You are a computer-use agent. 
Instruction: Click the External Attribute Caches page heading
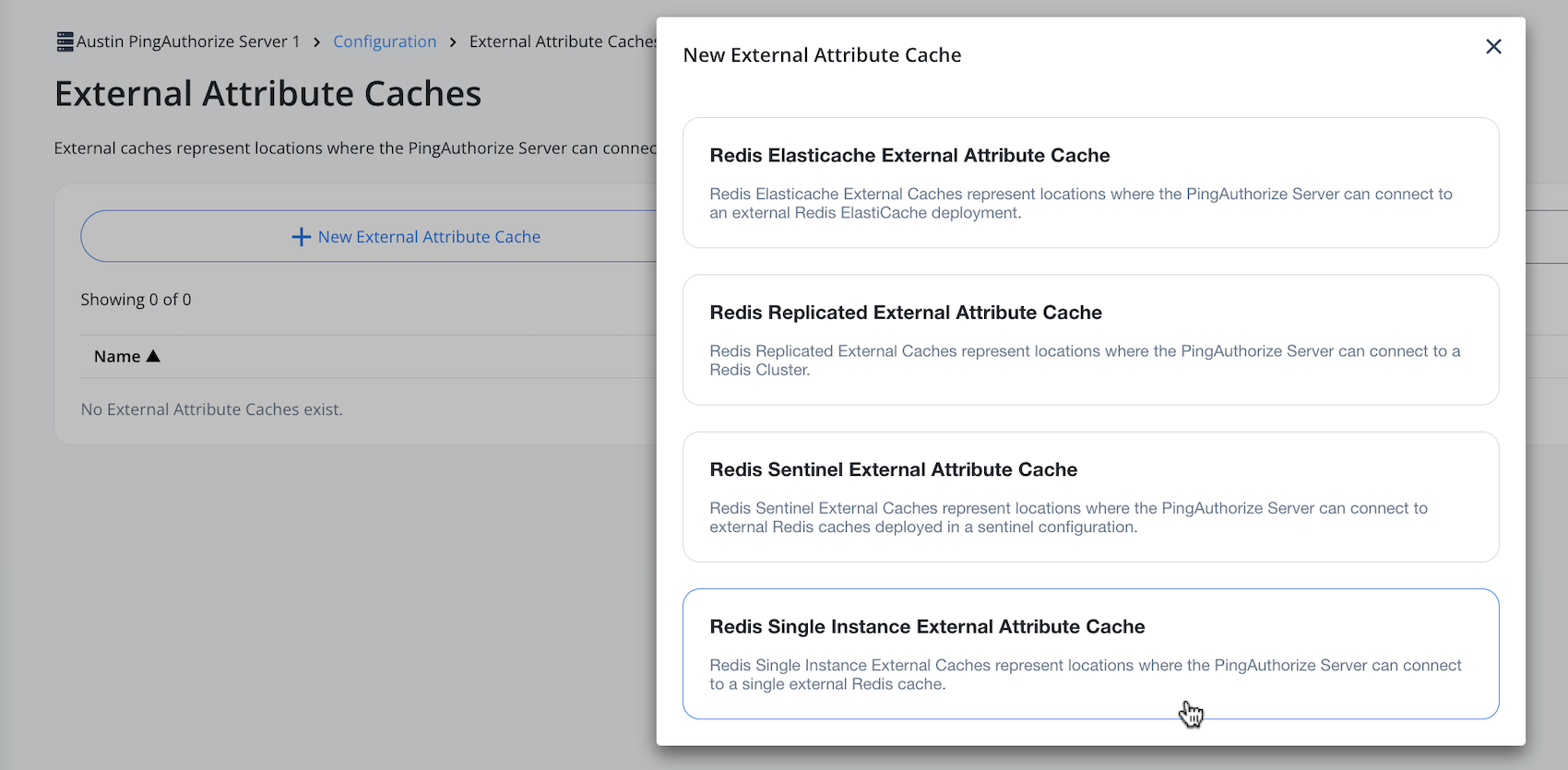(267, 94)
